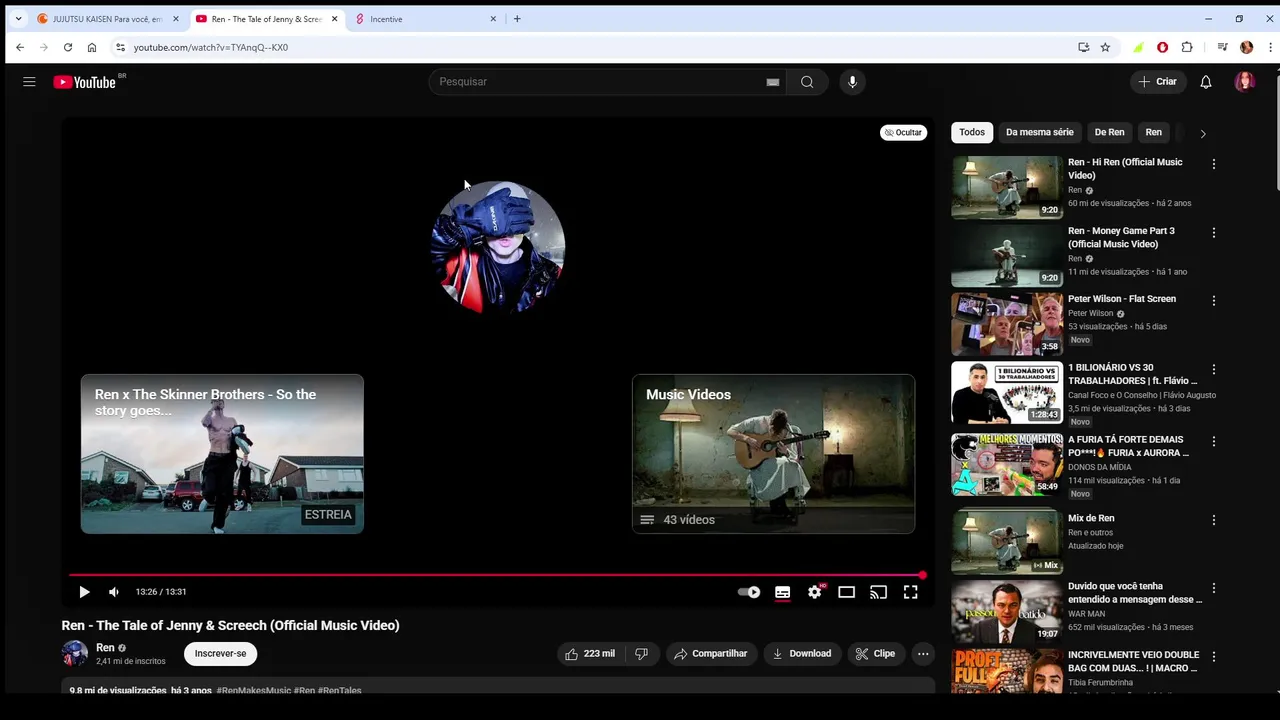Play the video

click(x=84, y=592)
